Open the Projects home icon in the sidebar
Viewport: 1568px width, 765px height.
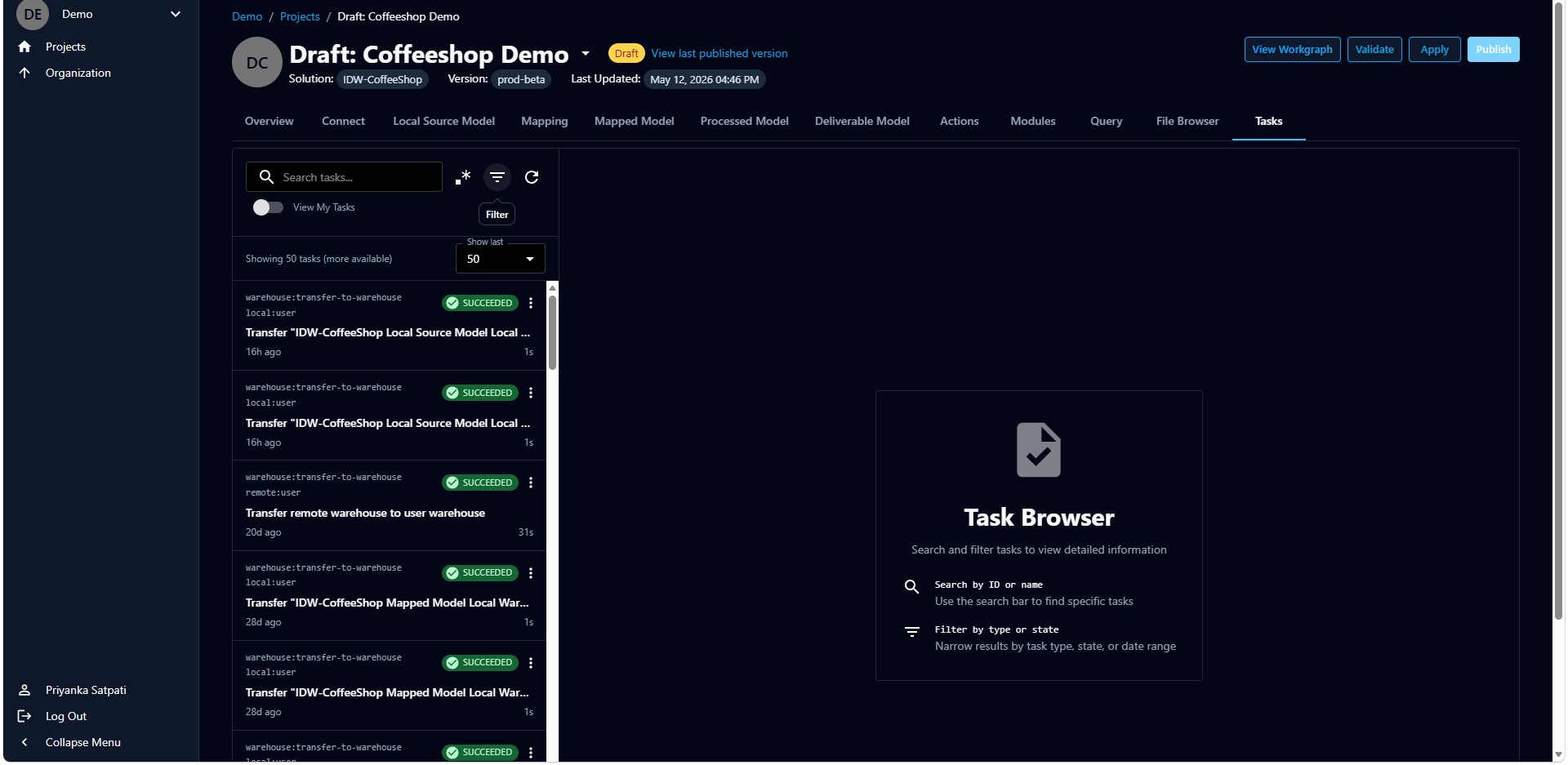[x=24, y=47]
